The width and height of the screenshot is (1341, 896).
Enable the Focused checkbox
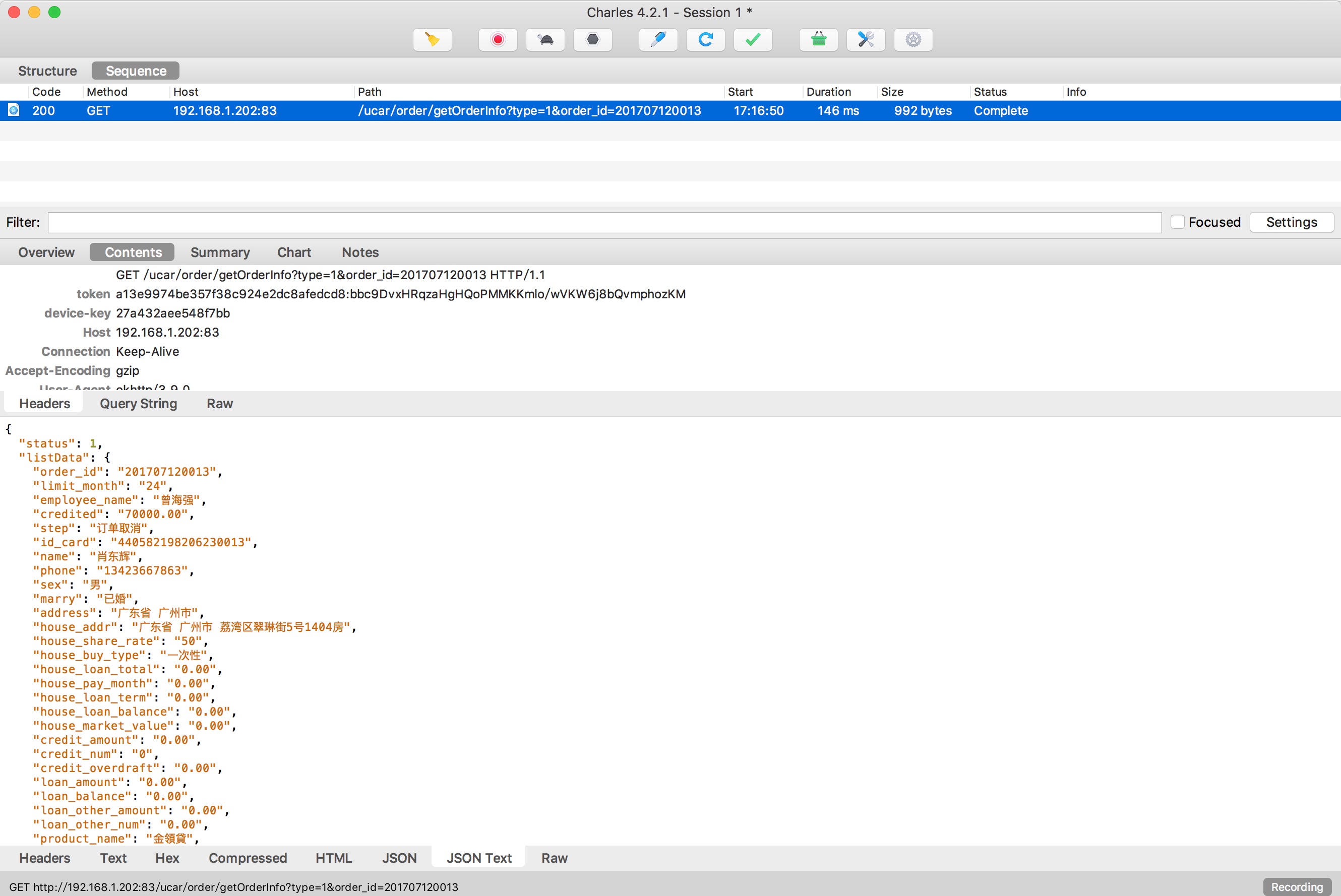click(x=1177, y=222)
